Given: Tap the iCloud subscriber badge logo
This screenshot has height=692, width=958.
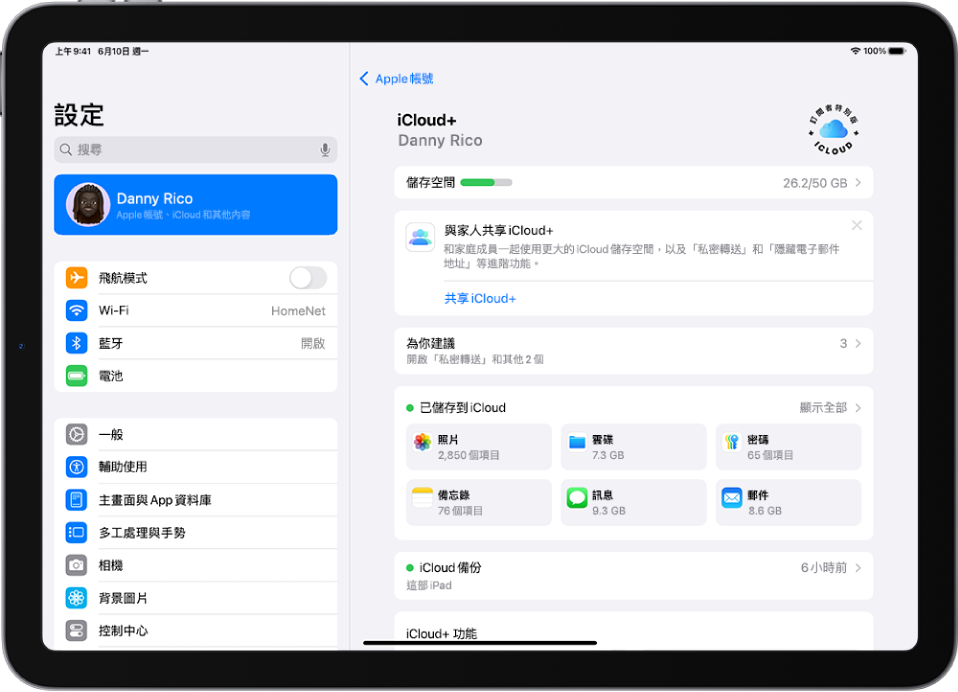Looking at the screenshot, I should pyautogui.click(x=833, y=129).
